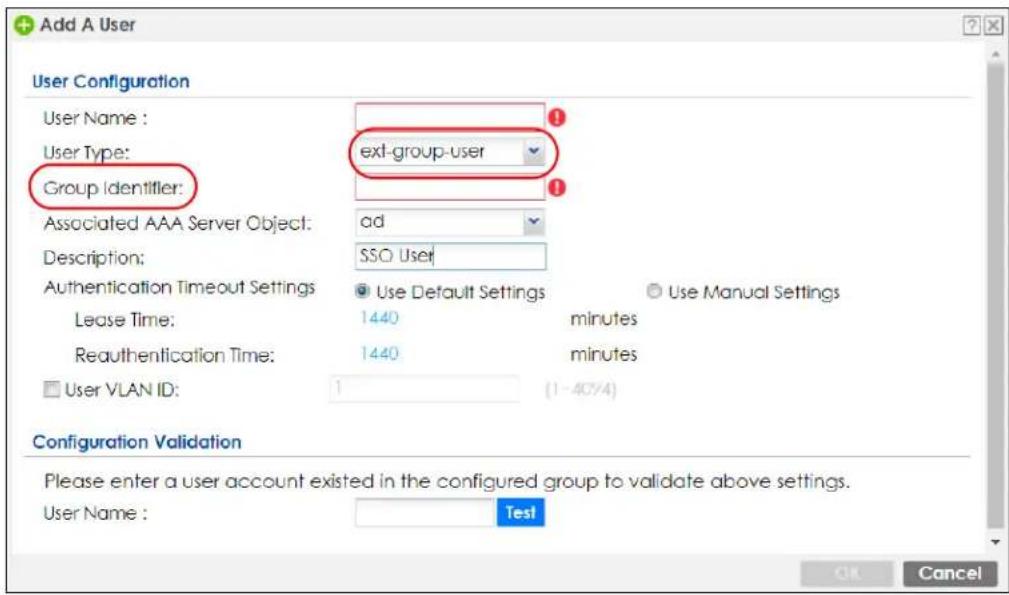This screenshot has width=1009, height=595.
Task: Click the Cancel button
Action: point(950,573)
